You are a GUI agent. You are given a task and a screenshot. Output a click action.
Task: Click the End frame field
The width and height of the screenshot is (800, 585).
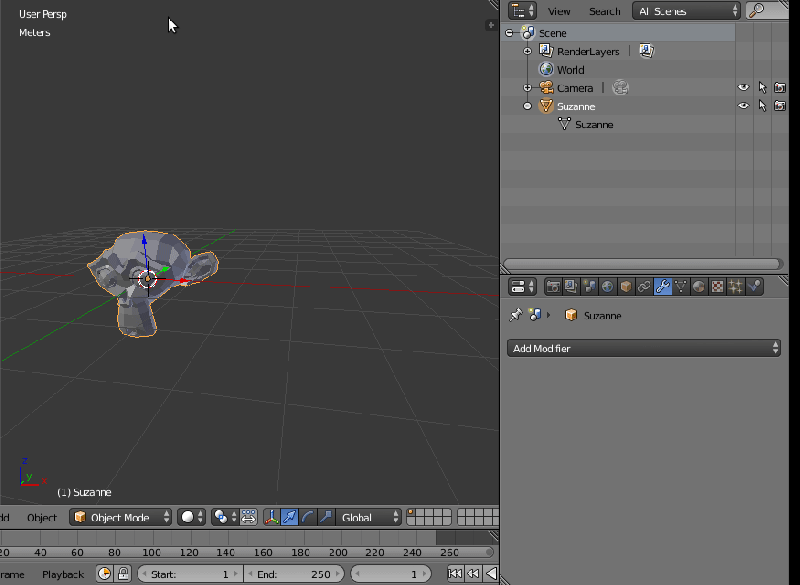click(294, 574)
